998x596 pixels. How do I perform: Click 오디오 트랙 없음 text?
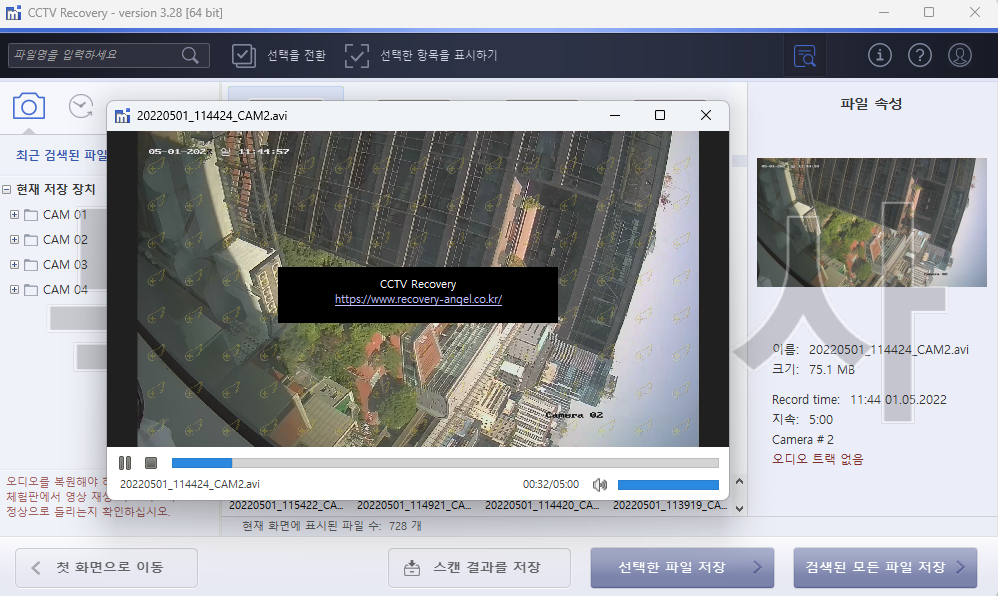point(817,459)
